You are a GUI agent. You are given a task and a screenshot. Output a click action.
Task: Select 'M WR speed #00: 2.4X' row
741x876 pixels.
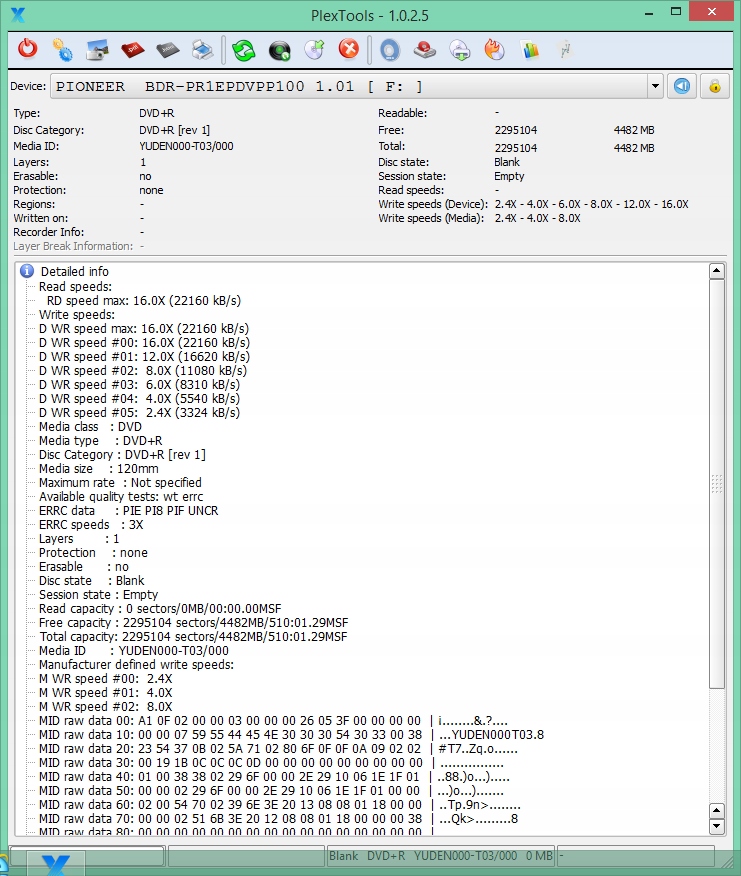click(106, 679)
